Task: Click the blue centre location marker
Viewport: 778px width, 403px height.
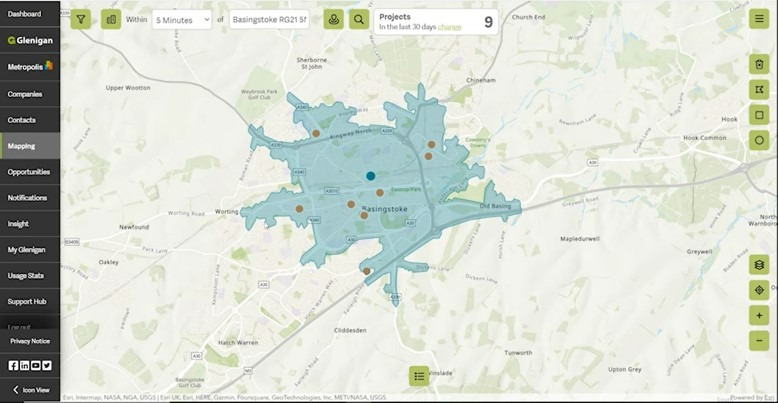Action: click(x=370, y=176)
